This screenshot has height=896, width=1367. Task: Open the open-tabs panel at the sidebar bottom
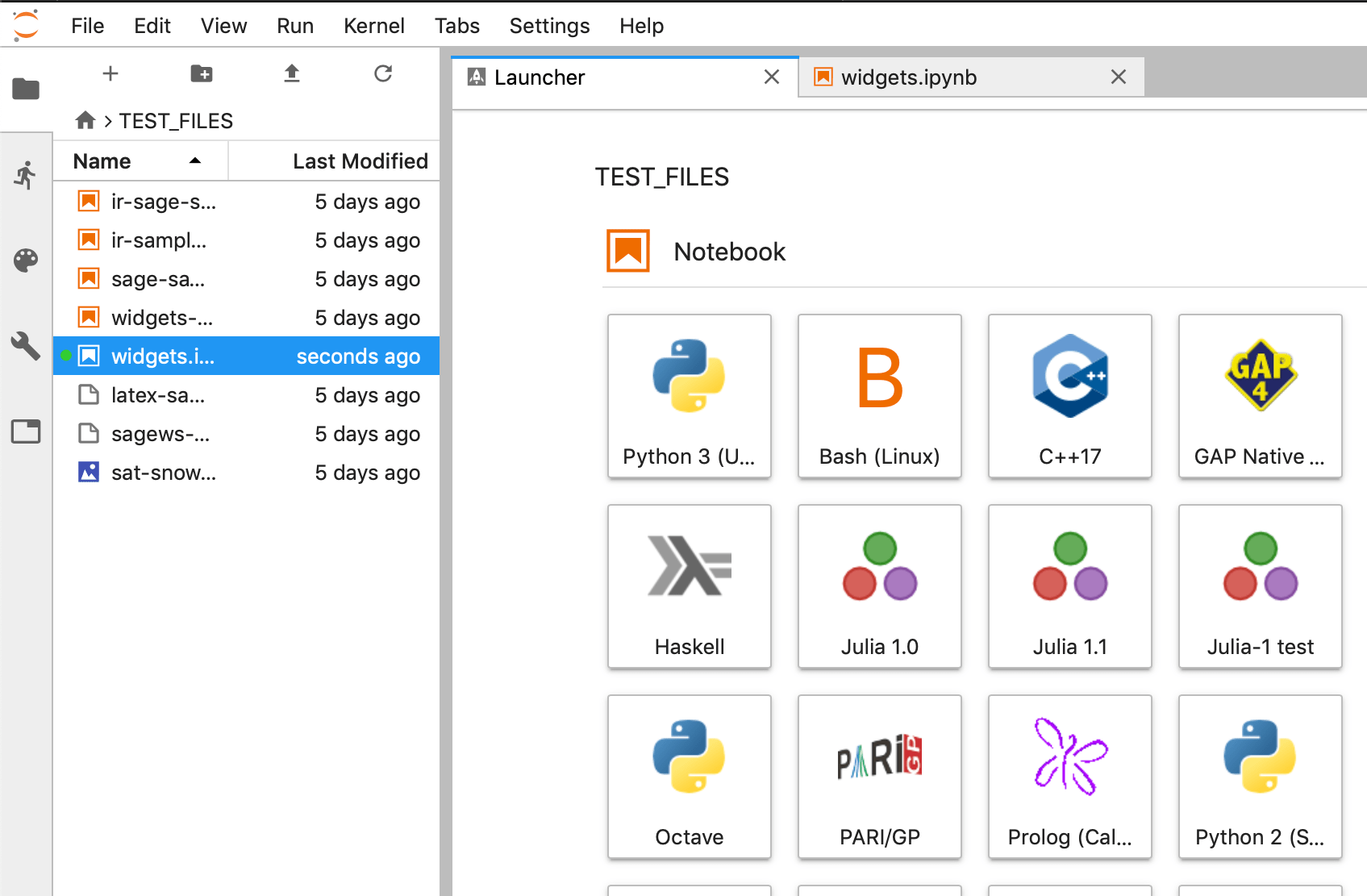click(25, 431)
